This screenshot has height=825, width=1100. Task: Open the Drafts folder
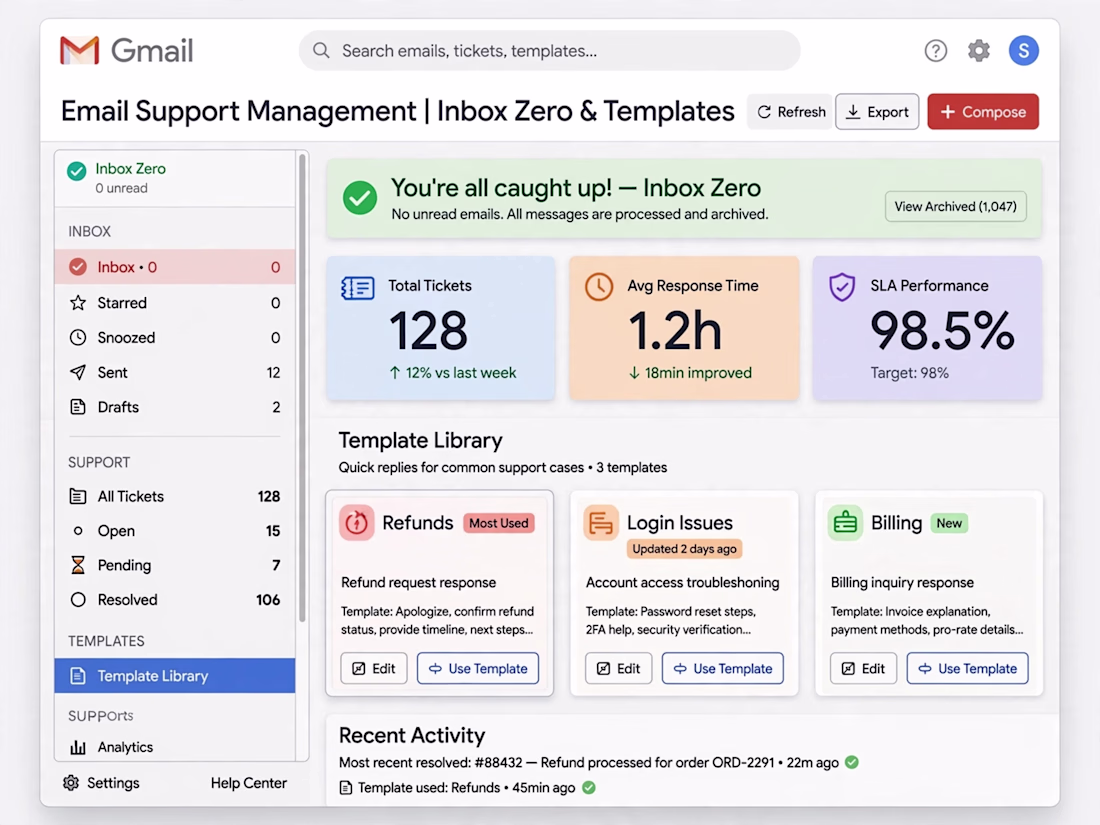pyautogui.click(x=175, y=407)
